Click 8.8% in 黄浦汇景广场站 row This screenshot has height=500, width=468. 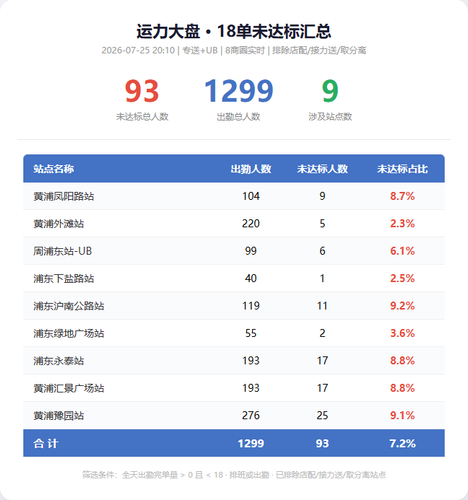tap(402, 388)
